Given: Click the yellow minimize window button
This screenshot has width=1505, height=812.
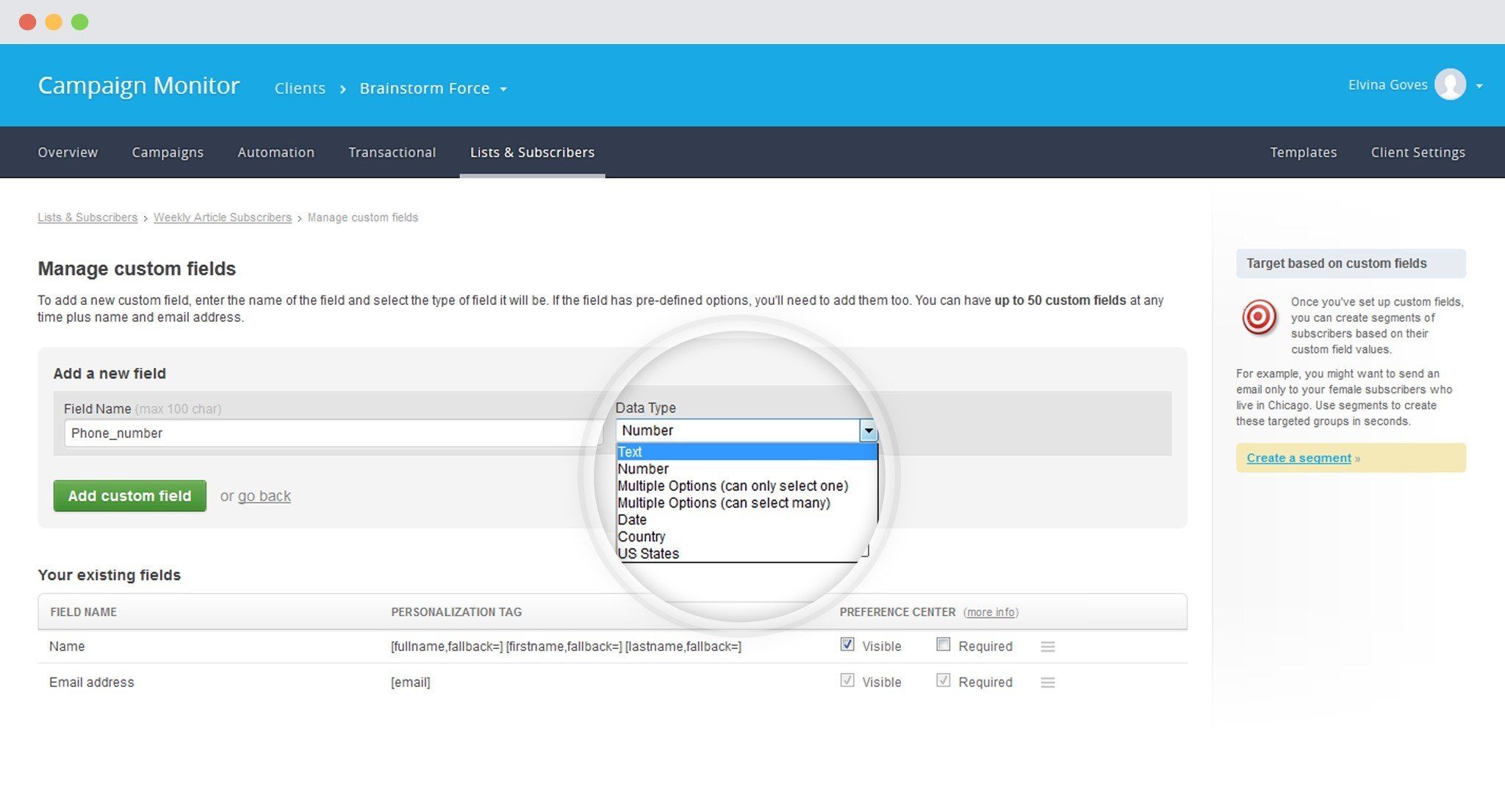Looking at the screenshot, I should point(54,22).
